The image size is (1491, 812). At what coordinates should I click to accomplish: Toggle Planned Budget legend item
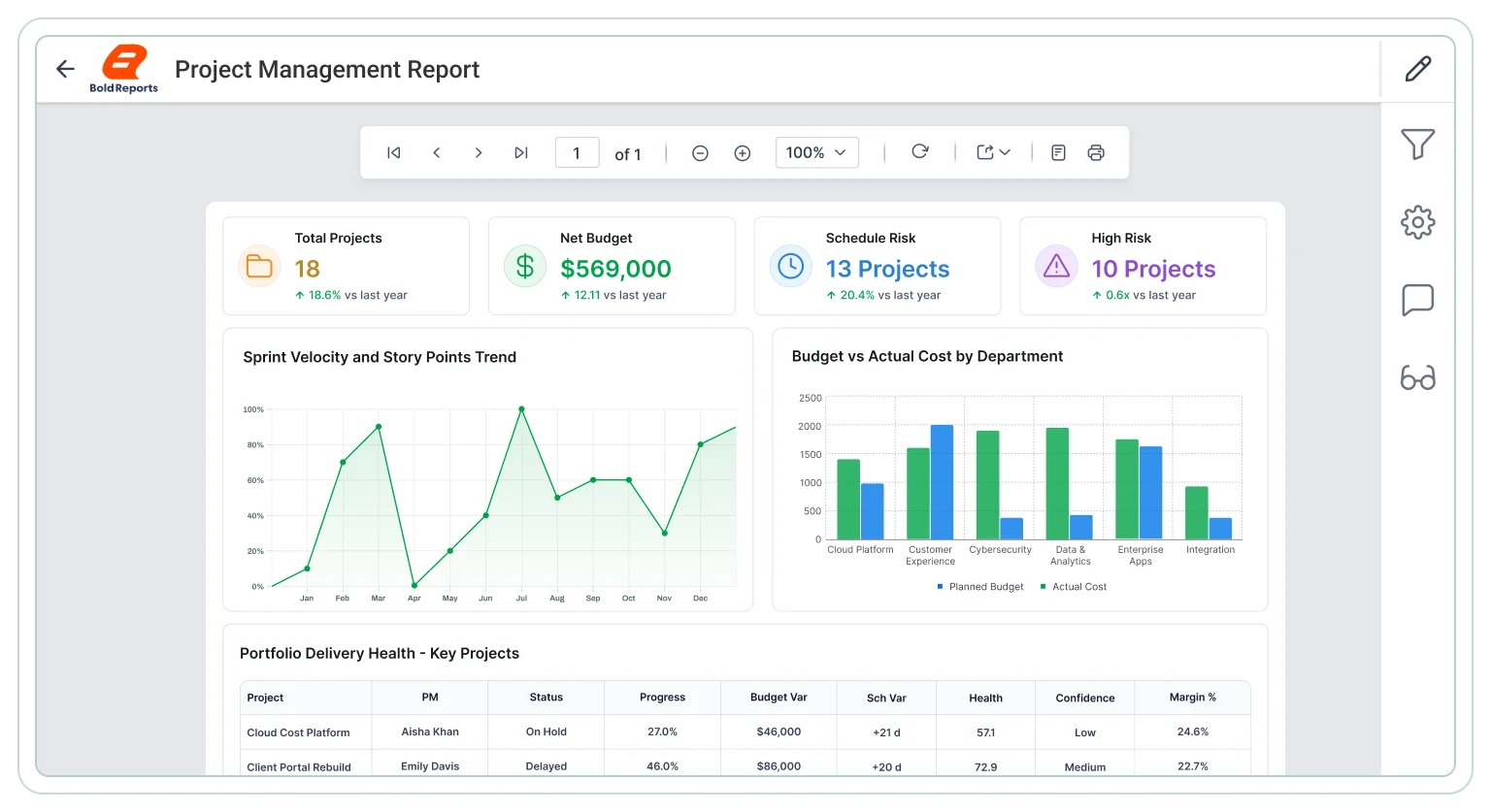click(980, 587)
